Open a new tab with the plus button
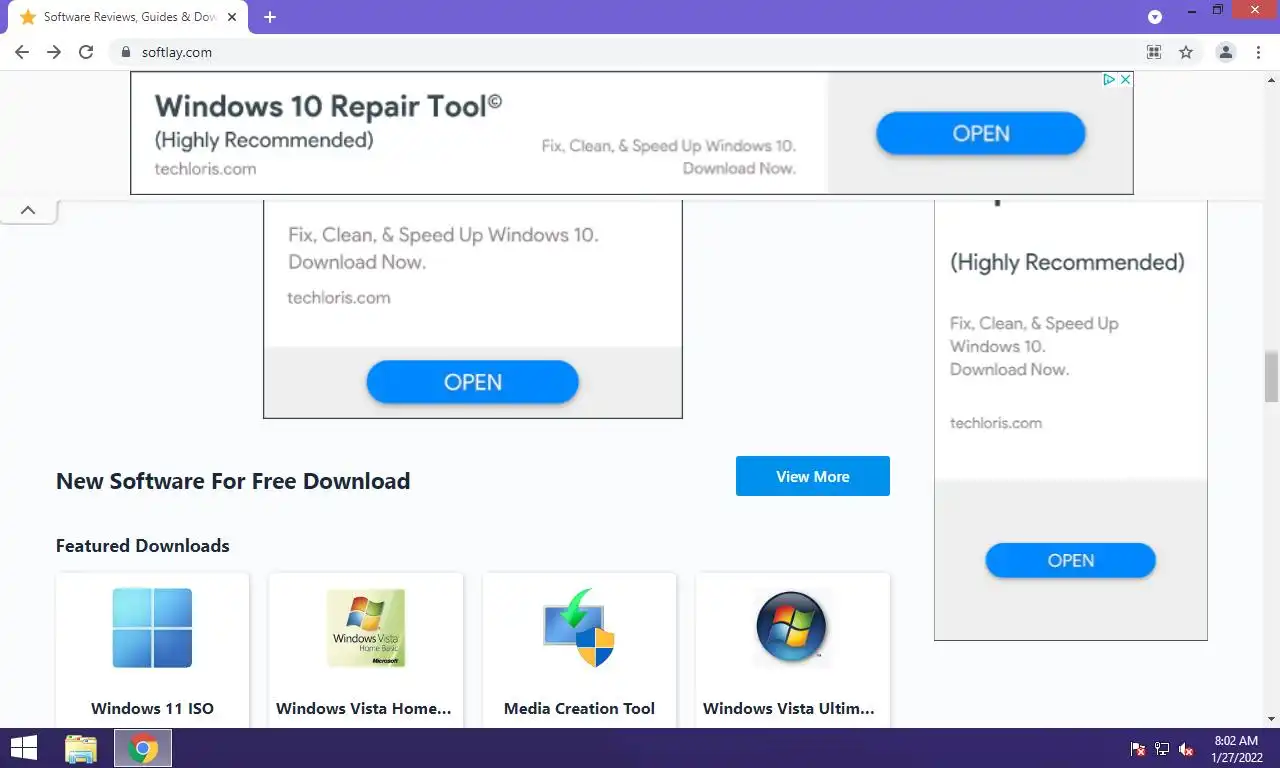This screenshot has height=768, width=1280. 270,17
